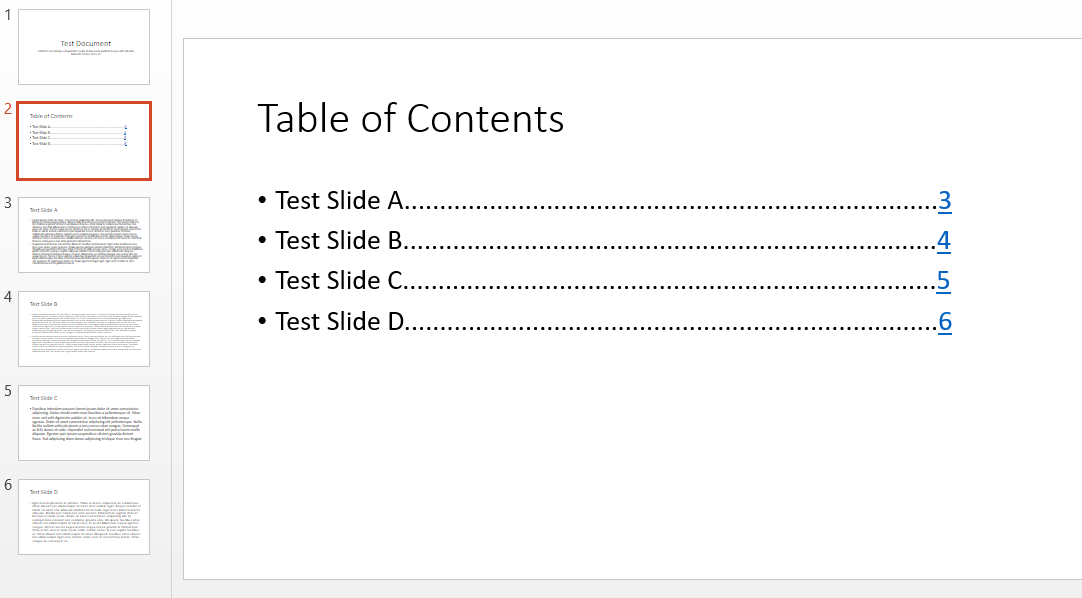
Task: Place cursor in Test Slide B bullet text
Action: point(338,241)
